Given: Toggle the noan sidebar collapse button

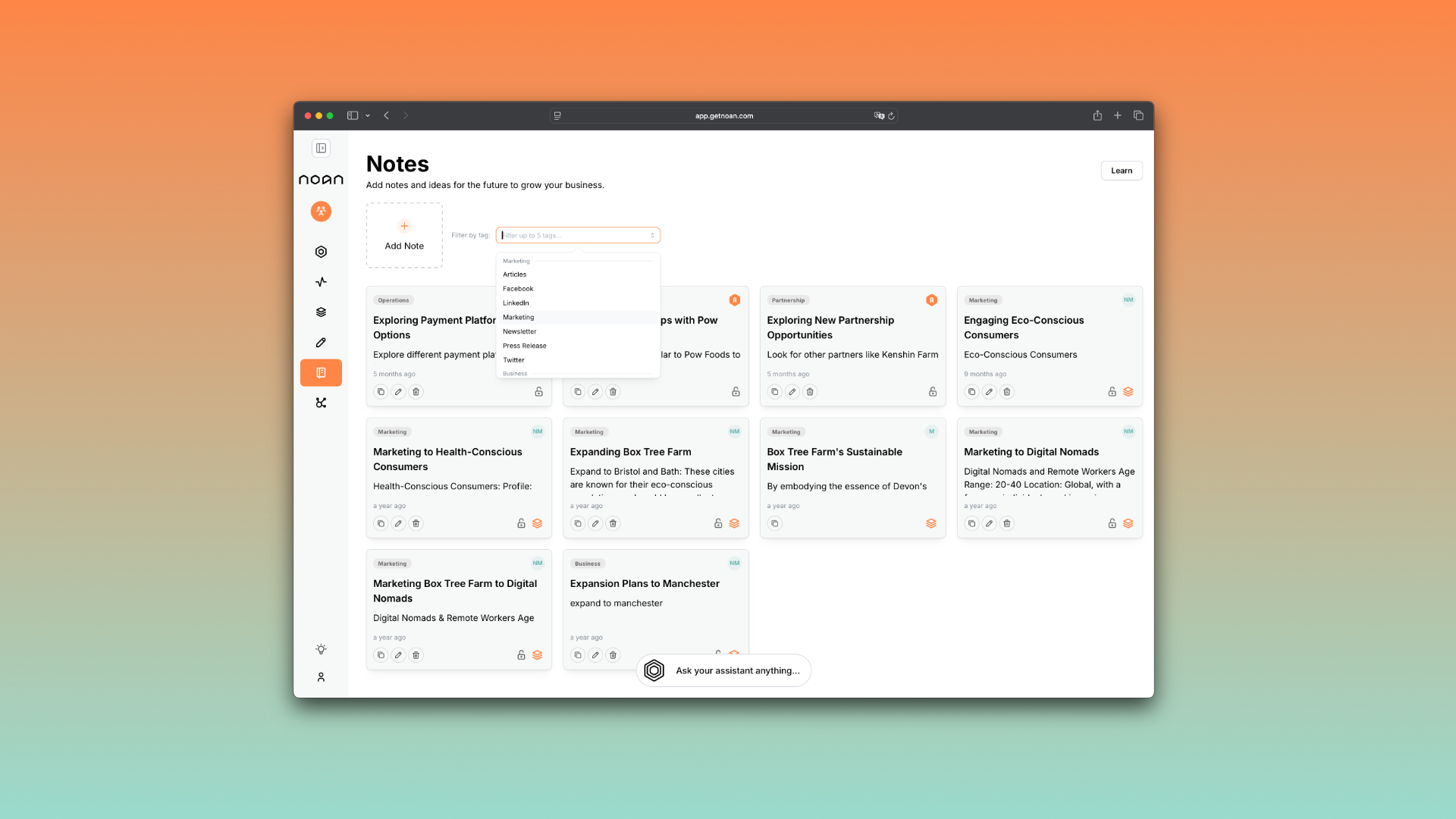Looking at the screenshot, I should point(321,149).
